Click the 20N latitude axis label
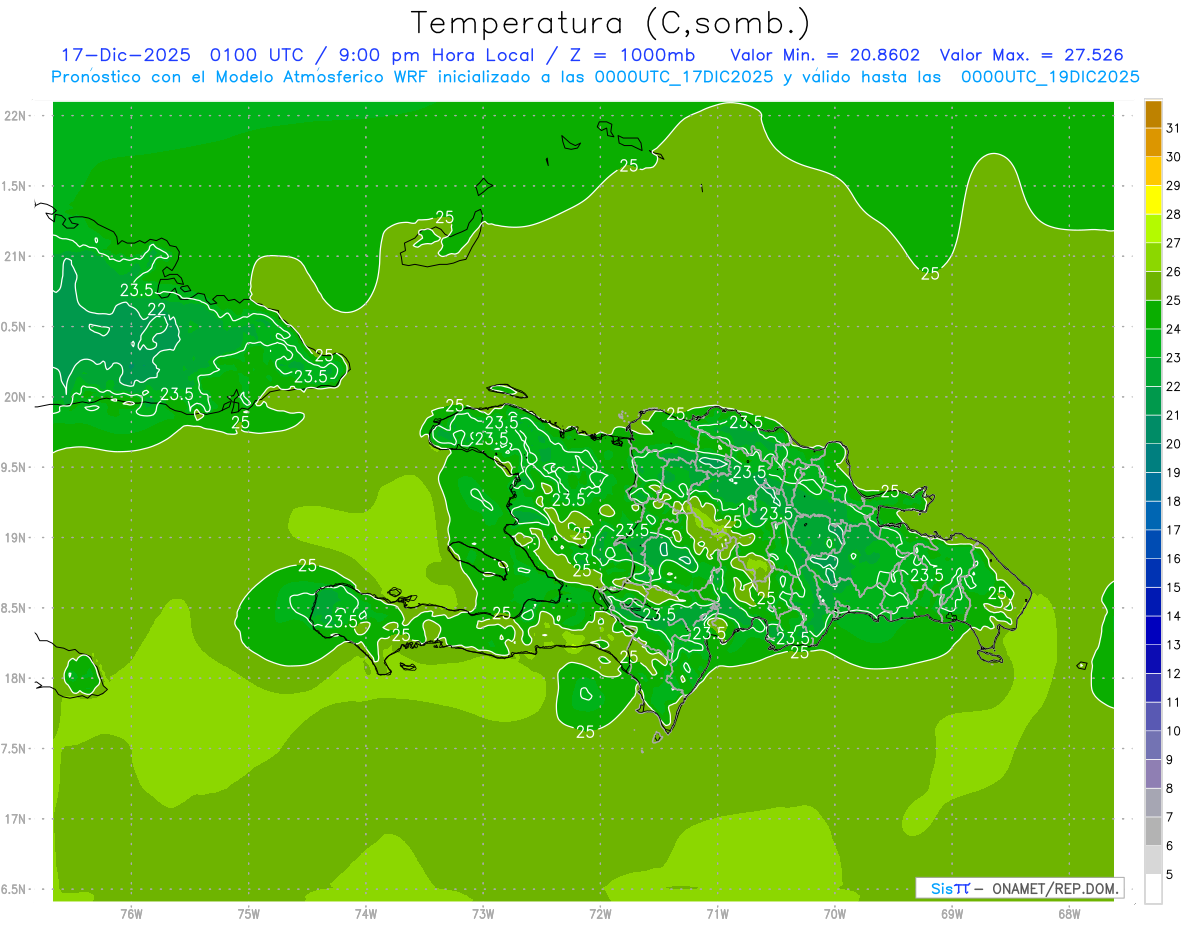This screenshot has height=927, width=1200. pos(17,398)
